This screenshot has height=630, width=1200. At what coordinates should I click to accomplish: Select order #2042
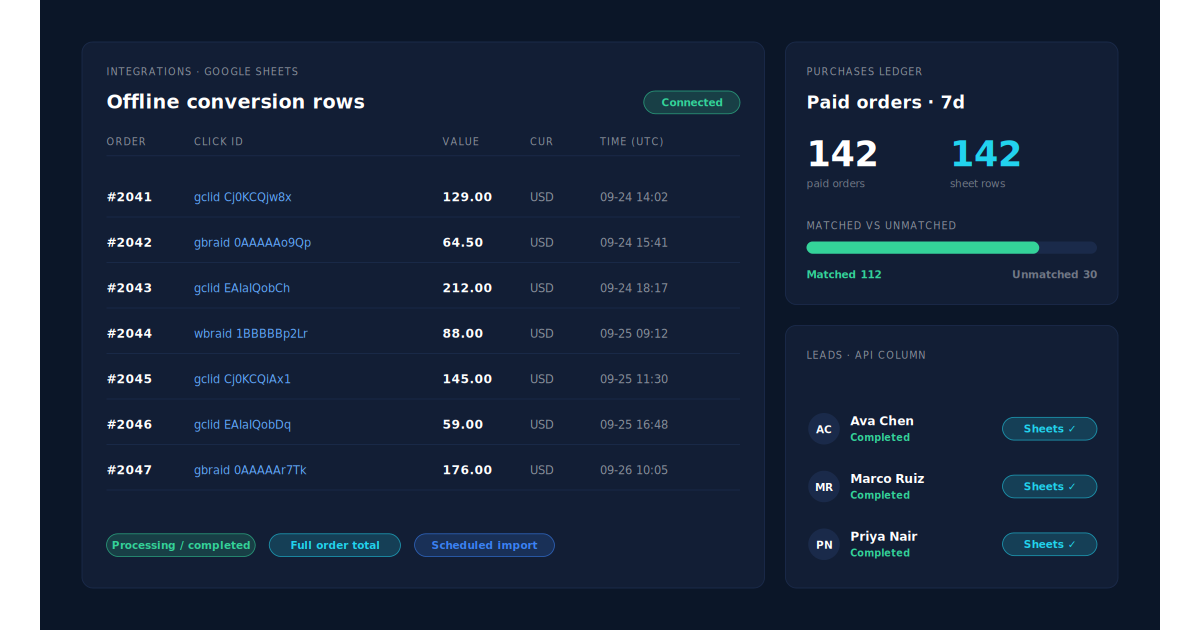coord(130,242)
